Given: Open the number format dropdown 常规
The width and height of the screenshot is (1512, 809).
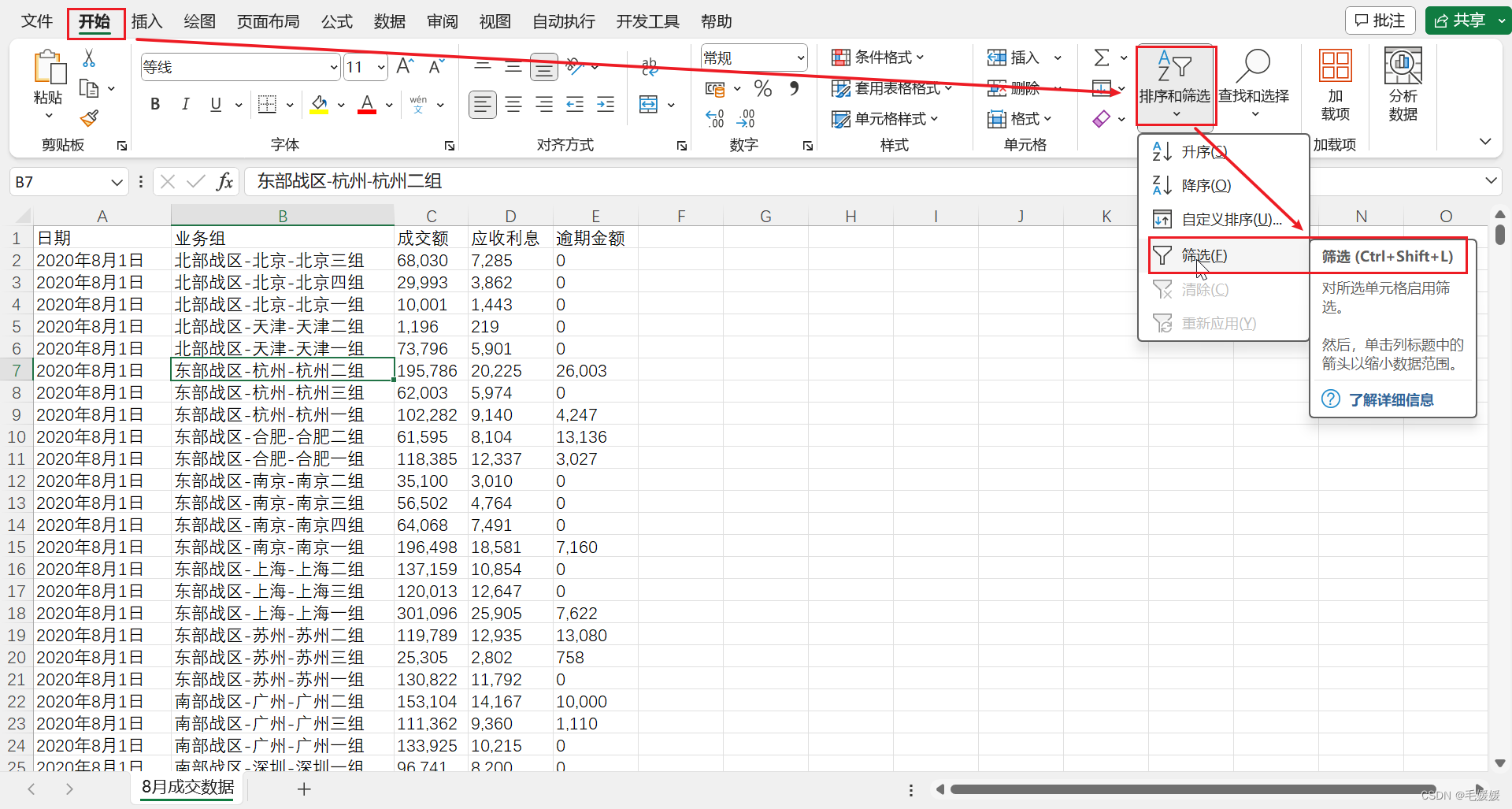Looking at the screenshot, I should (754, 58).
